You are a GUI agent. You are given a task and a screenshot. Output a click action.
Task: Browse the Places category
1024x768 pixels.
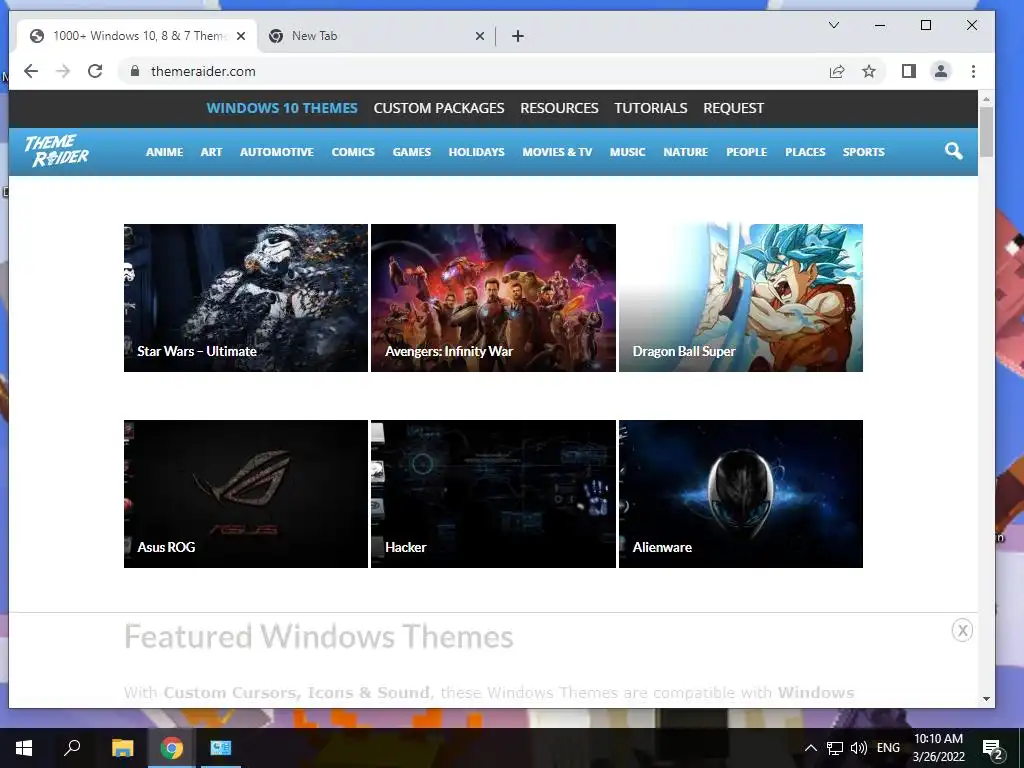pos(805,152)
